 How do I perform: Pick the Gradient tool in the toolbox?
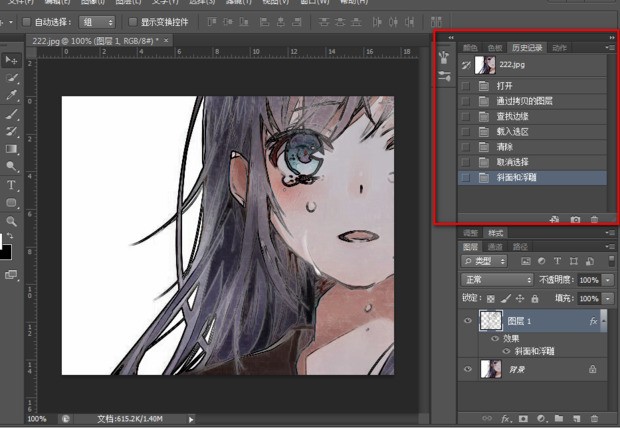pos(12,150)
